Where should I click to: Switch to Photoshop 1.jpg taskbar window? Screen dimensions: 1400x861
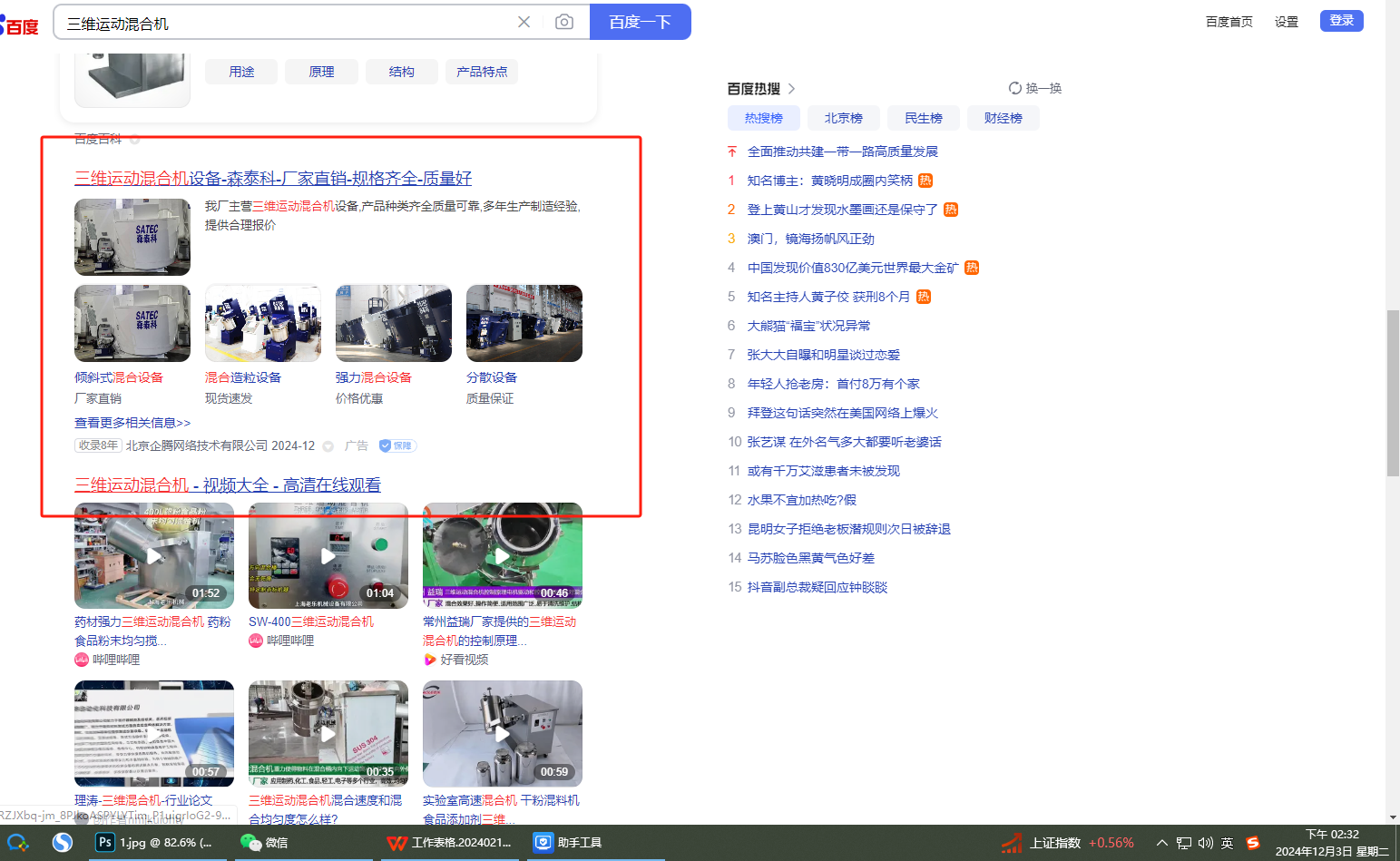pyautogui.click(x=155, y=843)
